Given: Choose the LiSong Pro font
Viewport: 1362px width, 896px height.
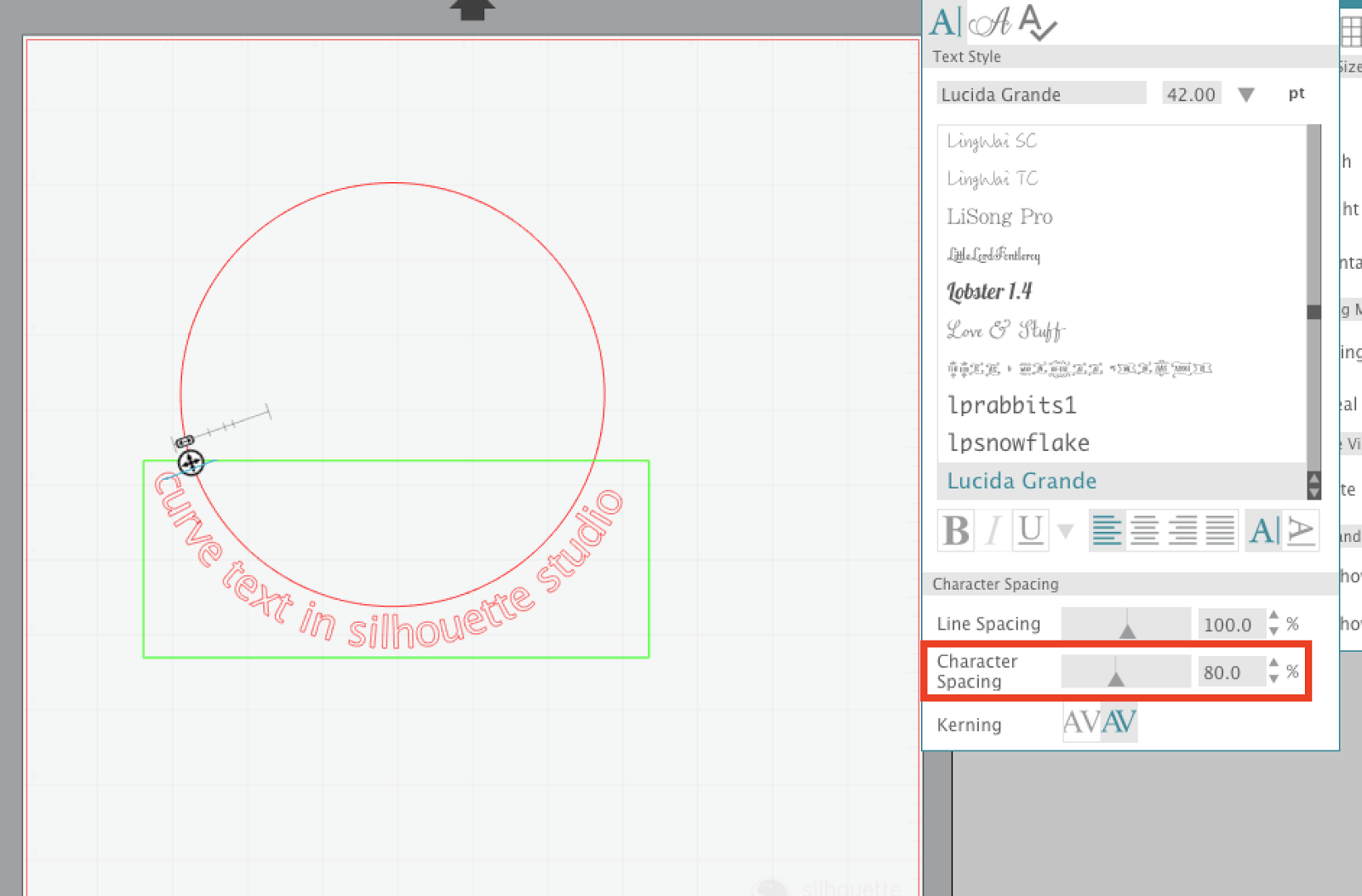Looking at the screenshot, I should 999,217.
